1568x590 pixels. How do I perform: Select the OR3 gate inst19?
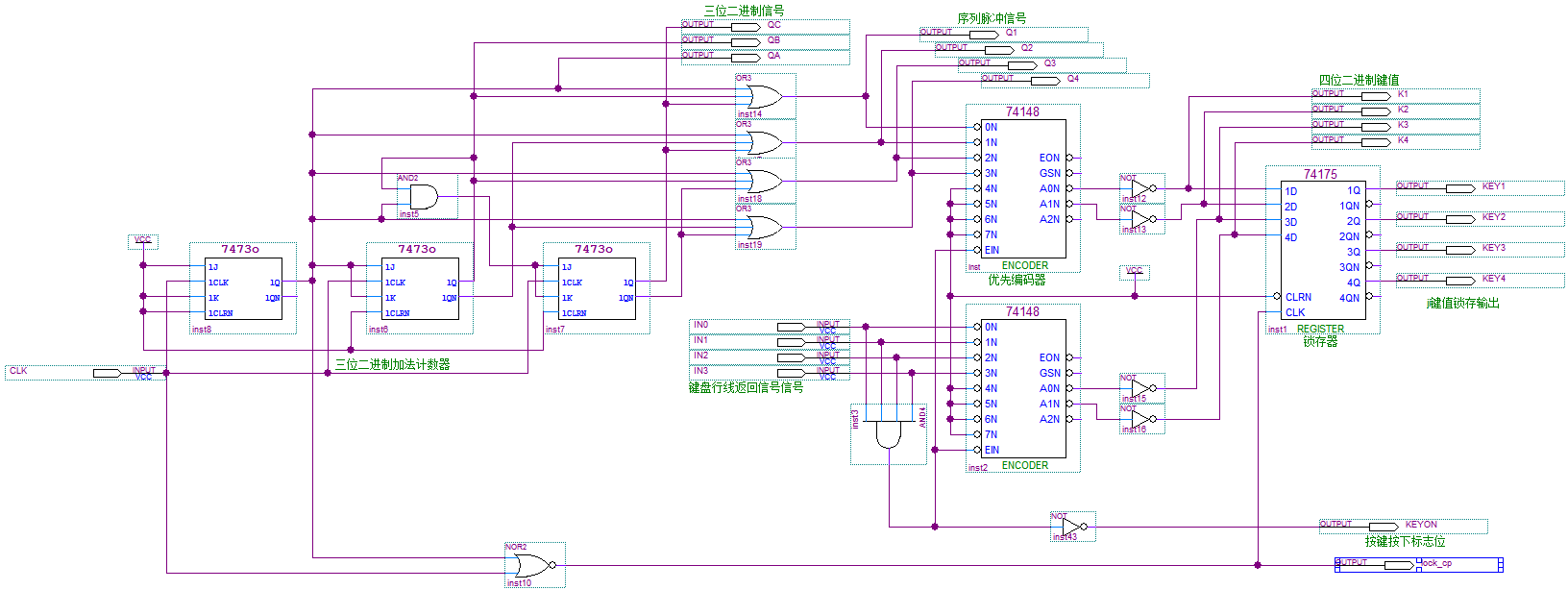pyautogui.click(x=763, y=228)
